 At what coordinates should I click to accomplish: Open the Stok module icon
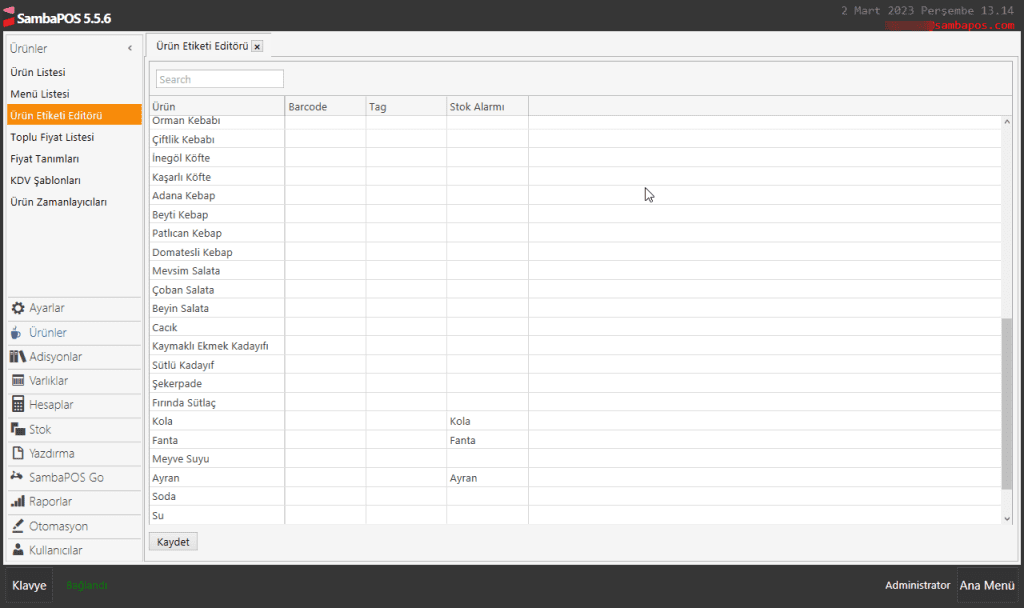18,429
